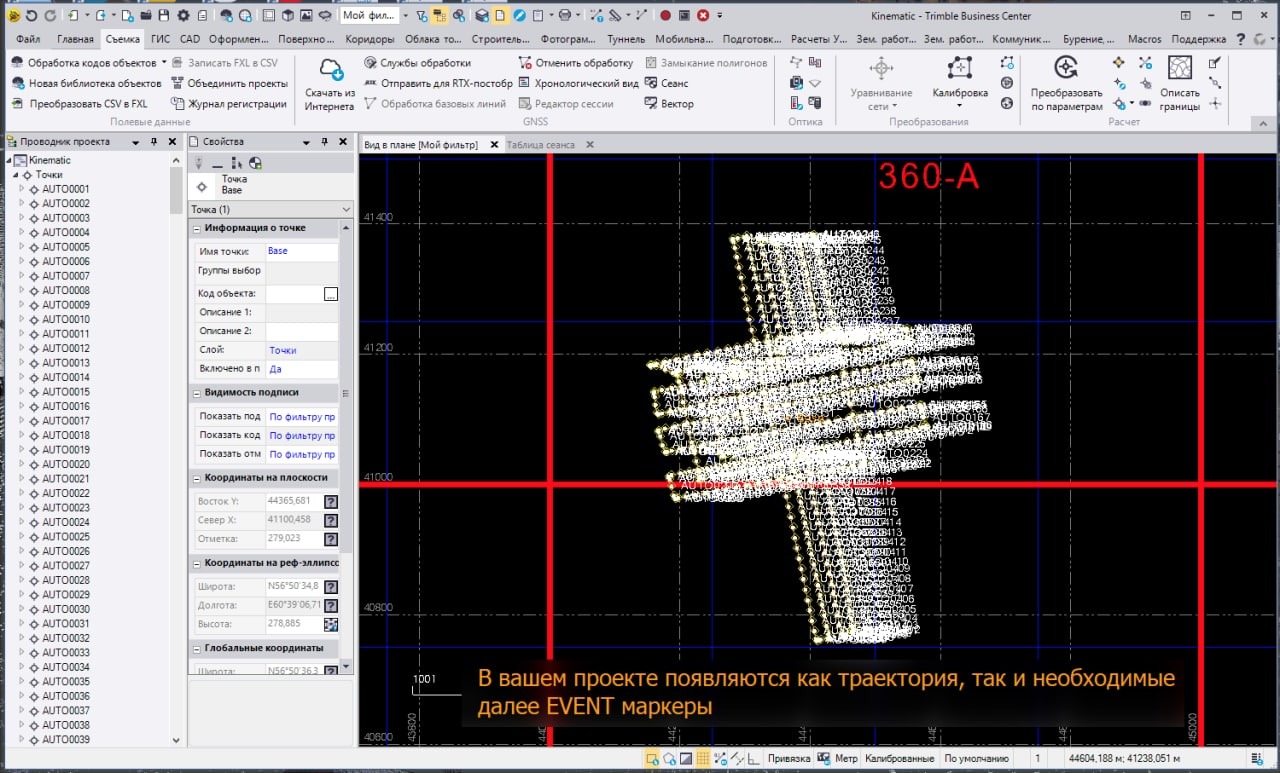This screenshot has height=773, width=1280.
Task: Collapse the Информация о точке section
Action: pos(197,228)
